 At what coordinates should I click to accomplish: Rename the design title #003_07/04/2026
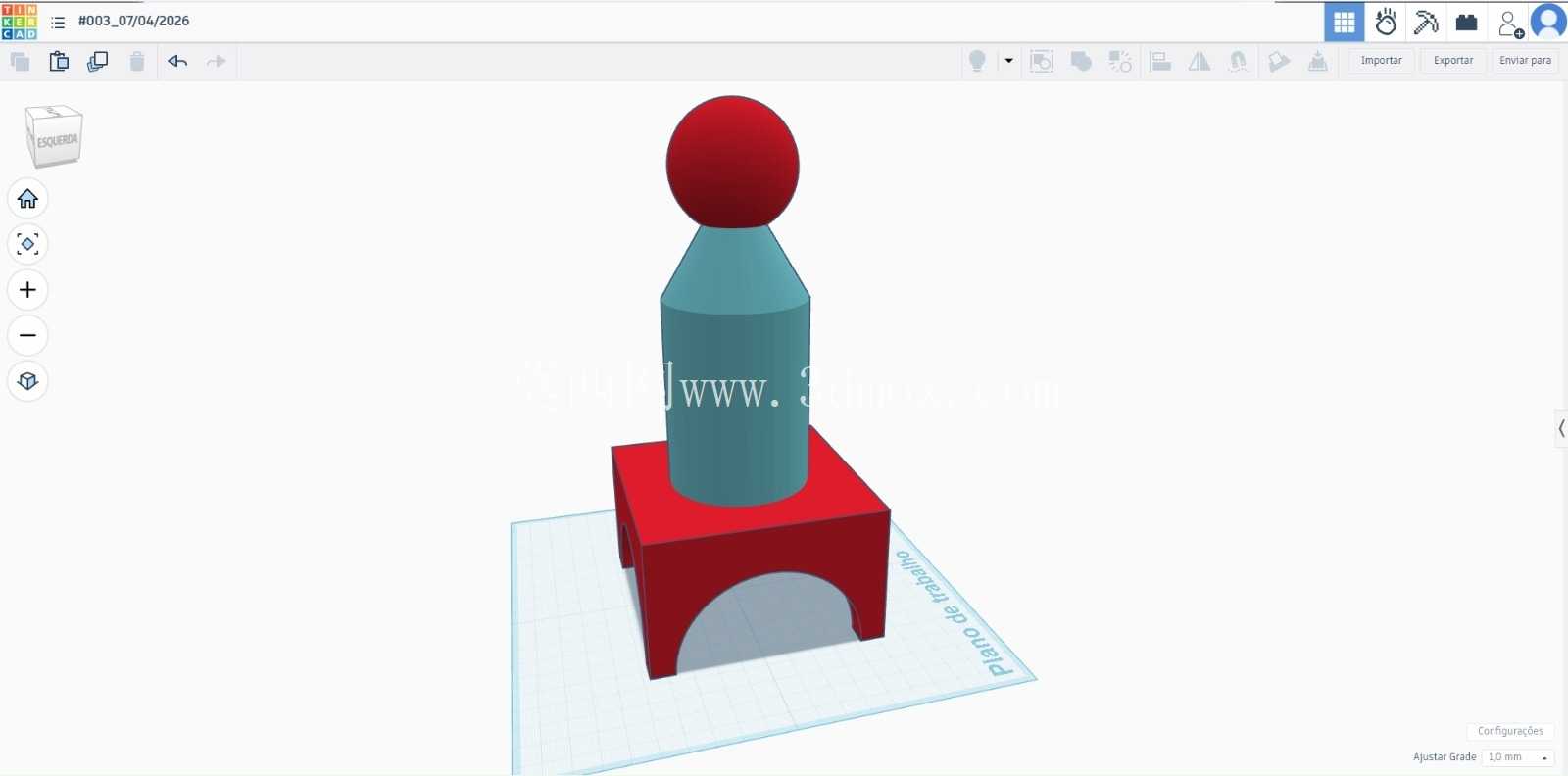point(134,21)
